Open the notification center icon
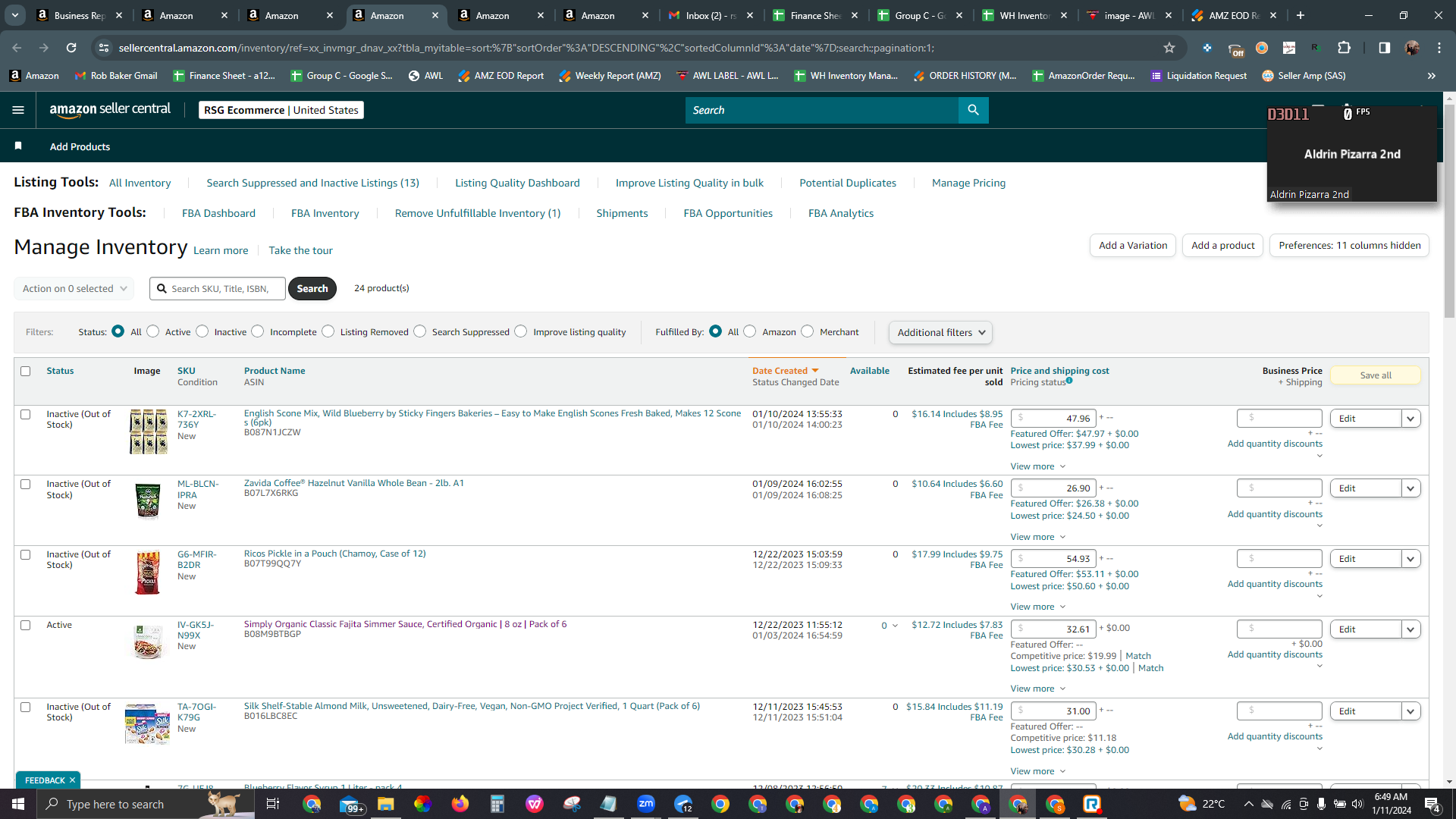Image resolution: width=1456 pixels, height=819 pixels. coord(1432,804)
